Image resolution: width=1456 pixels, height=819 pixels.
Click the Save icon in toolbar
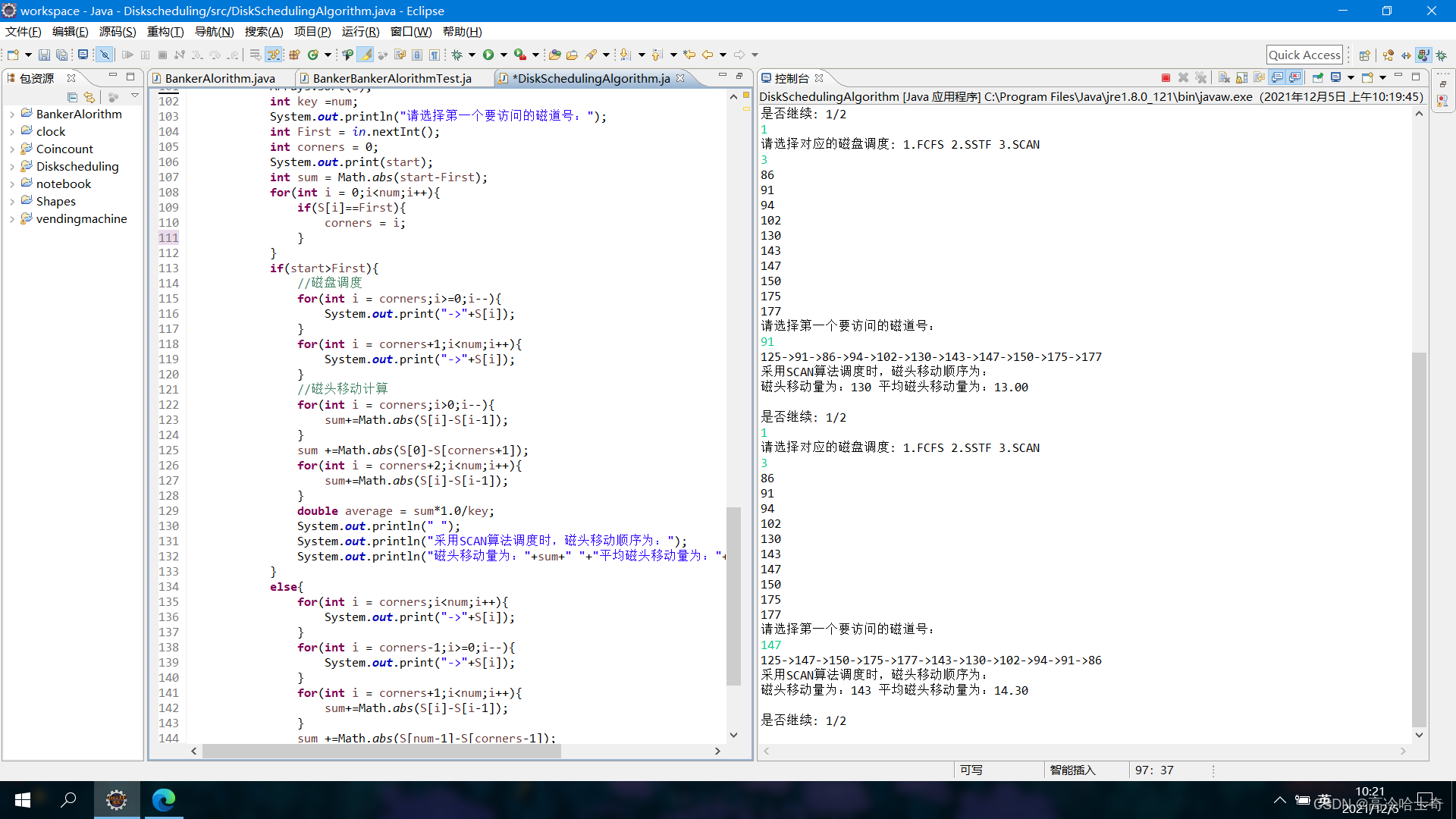point(44,55)
